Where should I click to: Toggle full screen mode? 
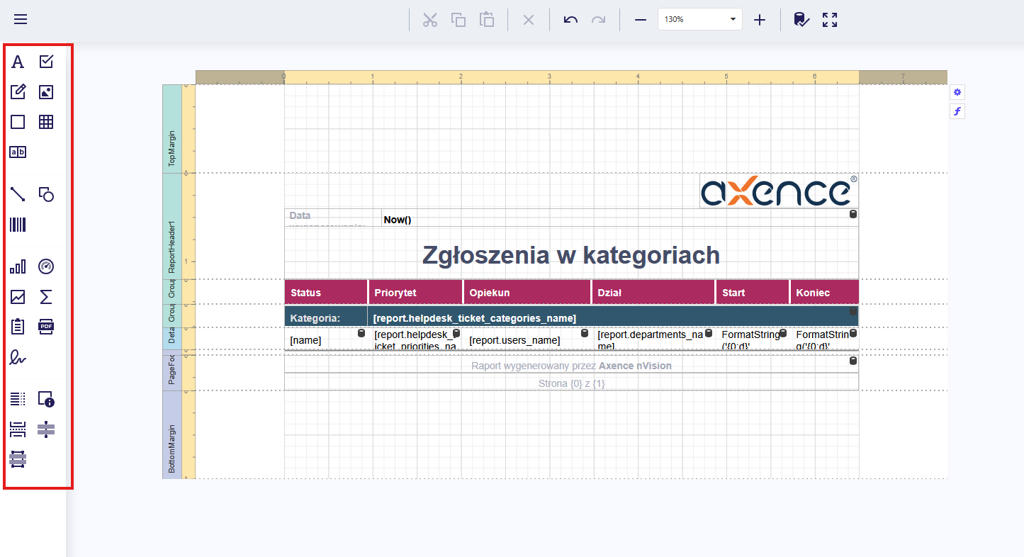click(829, 20)
